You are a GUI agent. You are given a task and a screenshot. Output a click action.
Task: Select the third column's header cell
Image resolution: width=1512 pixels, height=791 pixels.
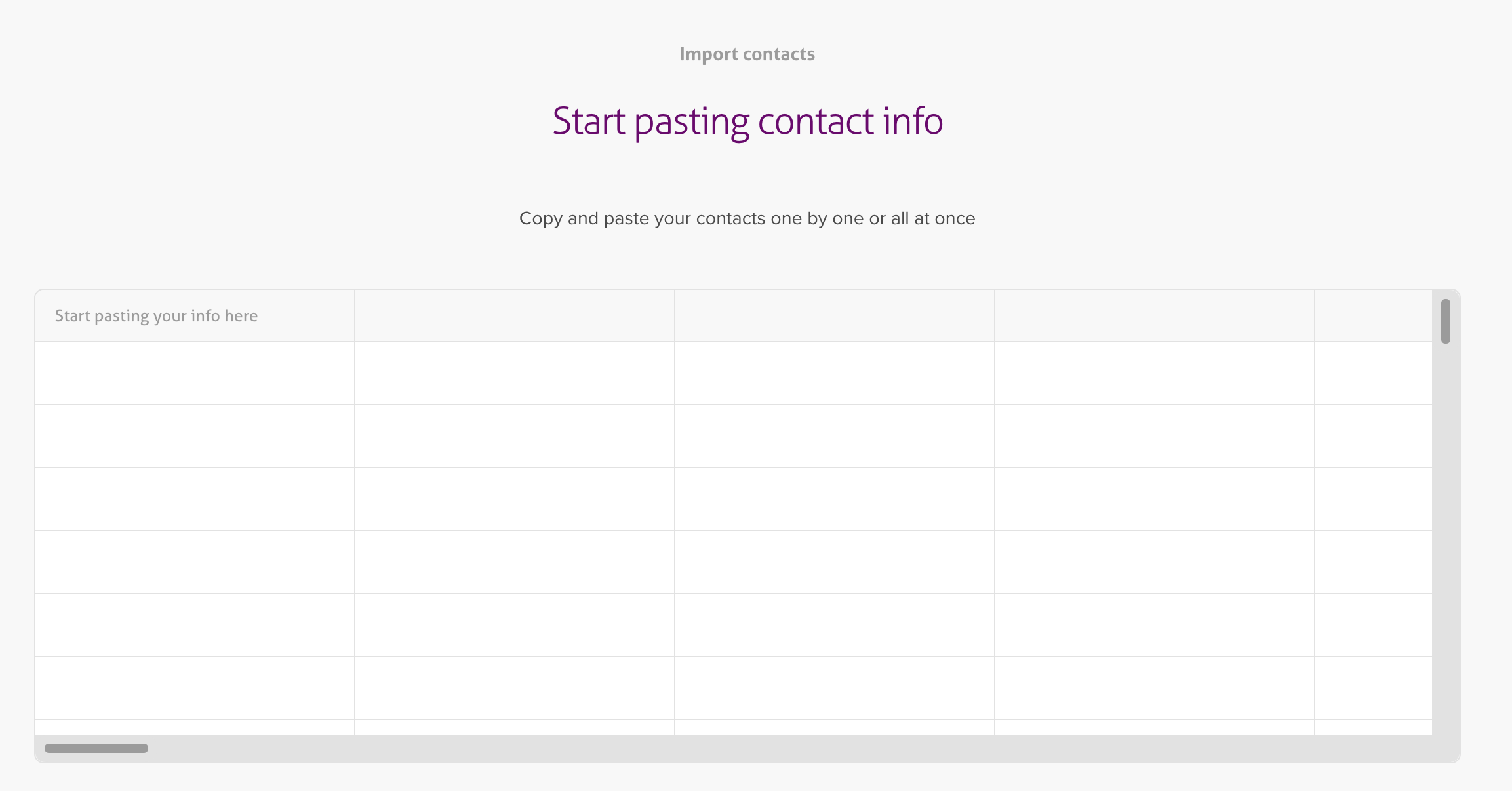835,315
